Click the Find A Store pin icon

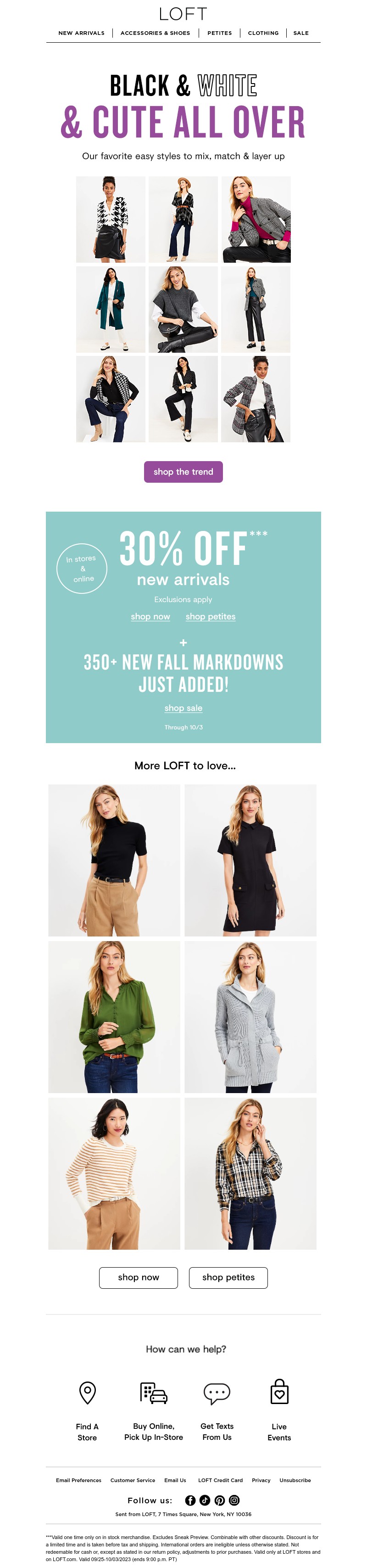(88, 1393)
